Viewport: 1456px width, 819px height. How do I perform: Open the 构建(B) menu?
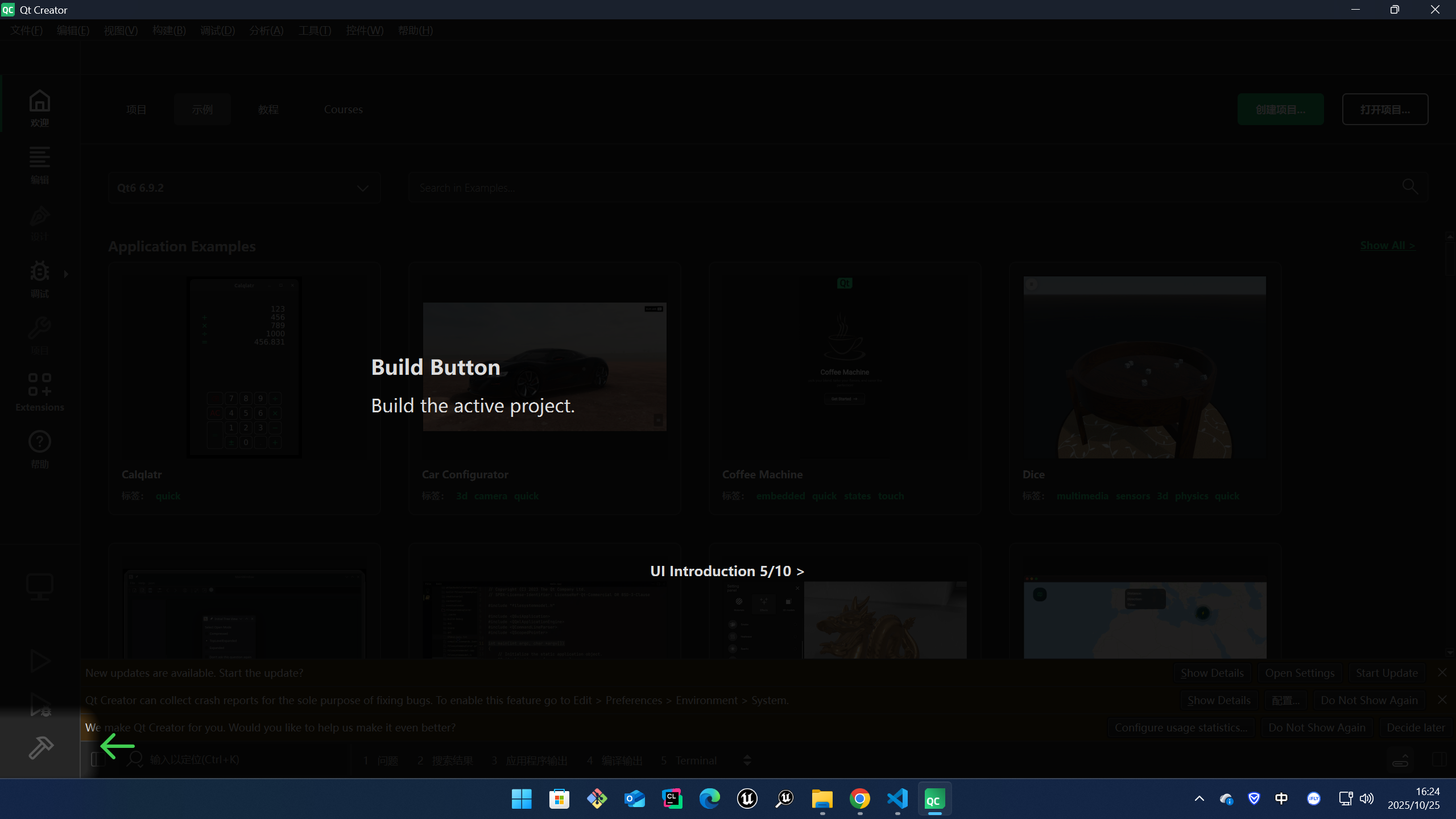(x=169, y=31)
